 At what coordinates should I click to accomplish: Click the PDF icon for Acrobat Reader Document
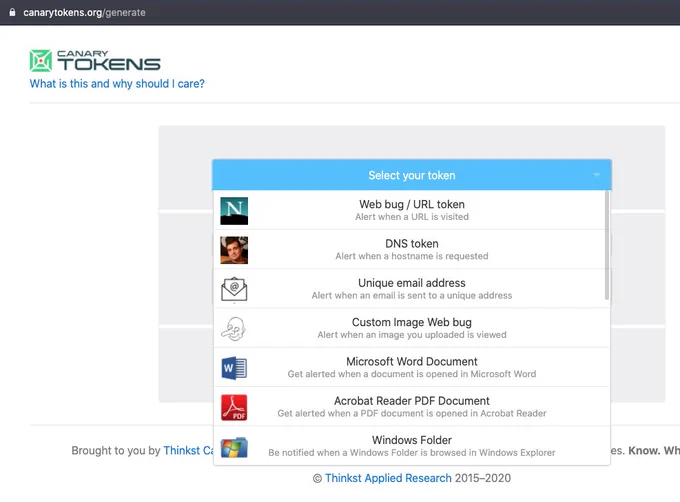[234, 407]
